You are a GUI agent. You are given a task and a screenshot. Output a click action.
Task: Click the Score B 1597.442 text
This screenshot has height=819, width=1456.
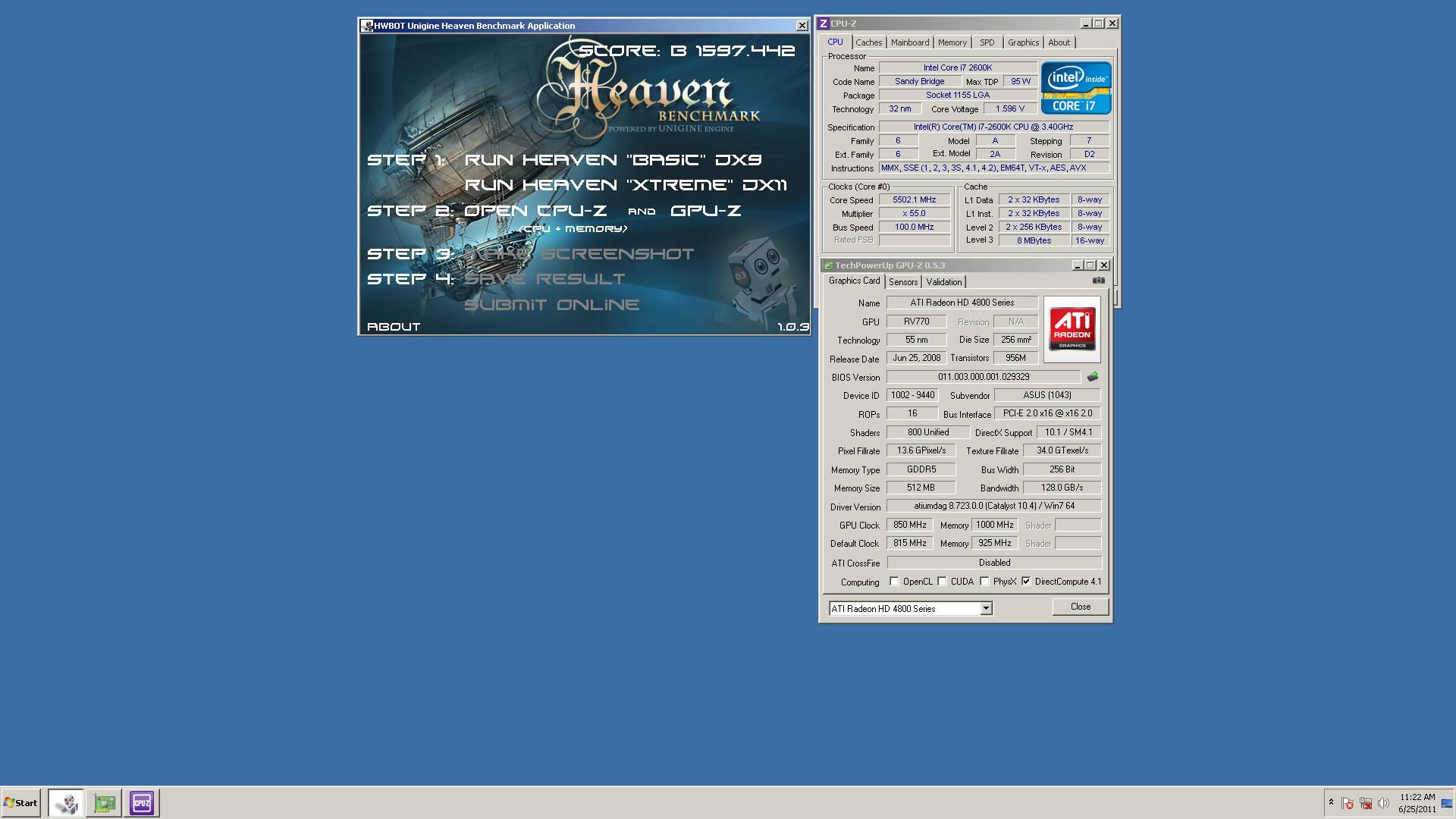point(686,51)
